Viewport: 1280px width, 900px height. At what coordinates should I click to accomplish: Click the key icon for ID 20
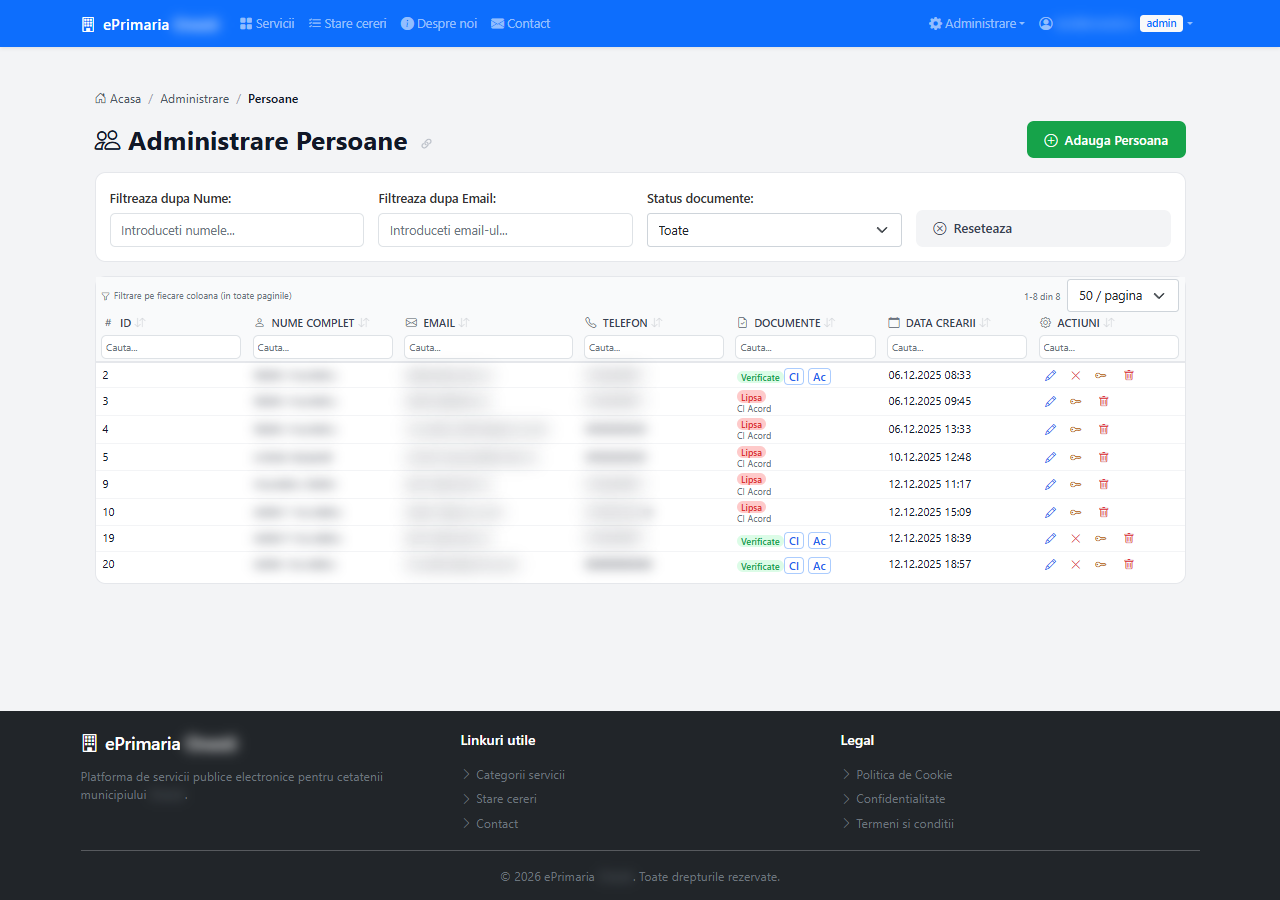click(x=1101, y=564)
